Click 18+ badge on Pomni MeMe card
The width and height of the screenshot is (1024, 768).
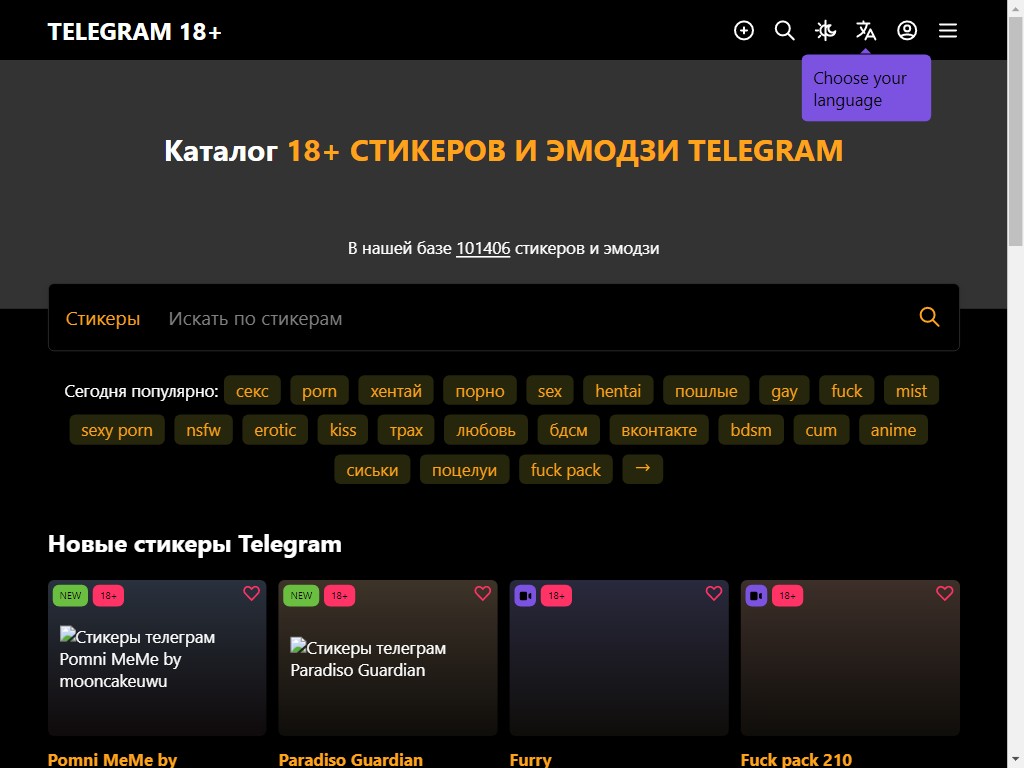pos(108,596)
